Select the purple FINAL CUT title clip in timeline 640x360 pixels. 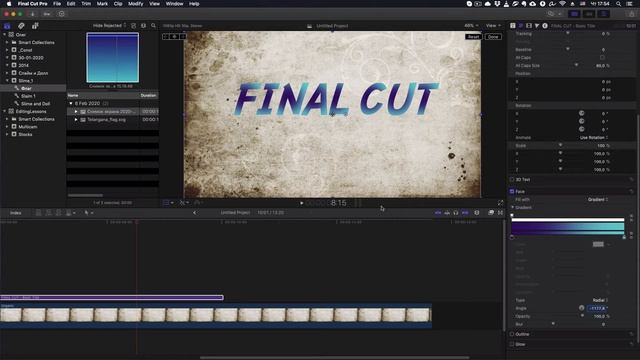pyautogui.click(x=112, y=298)
